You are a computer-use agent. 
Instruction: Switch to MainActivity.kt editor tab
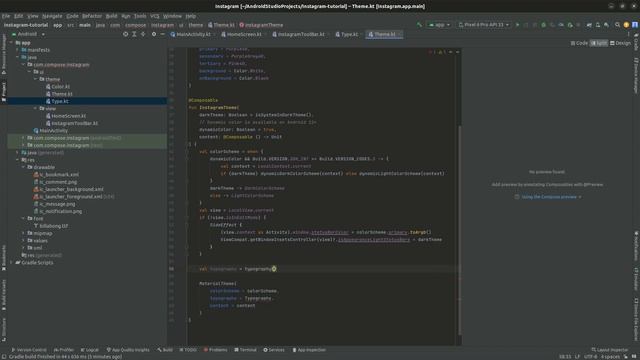tap(191, 34)
